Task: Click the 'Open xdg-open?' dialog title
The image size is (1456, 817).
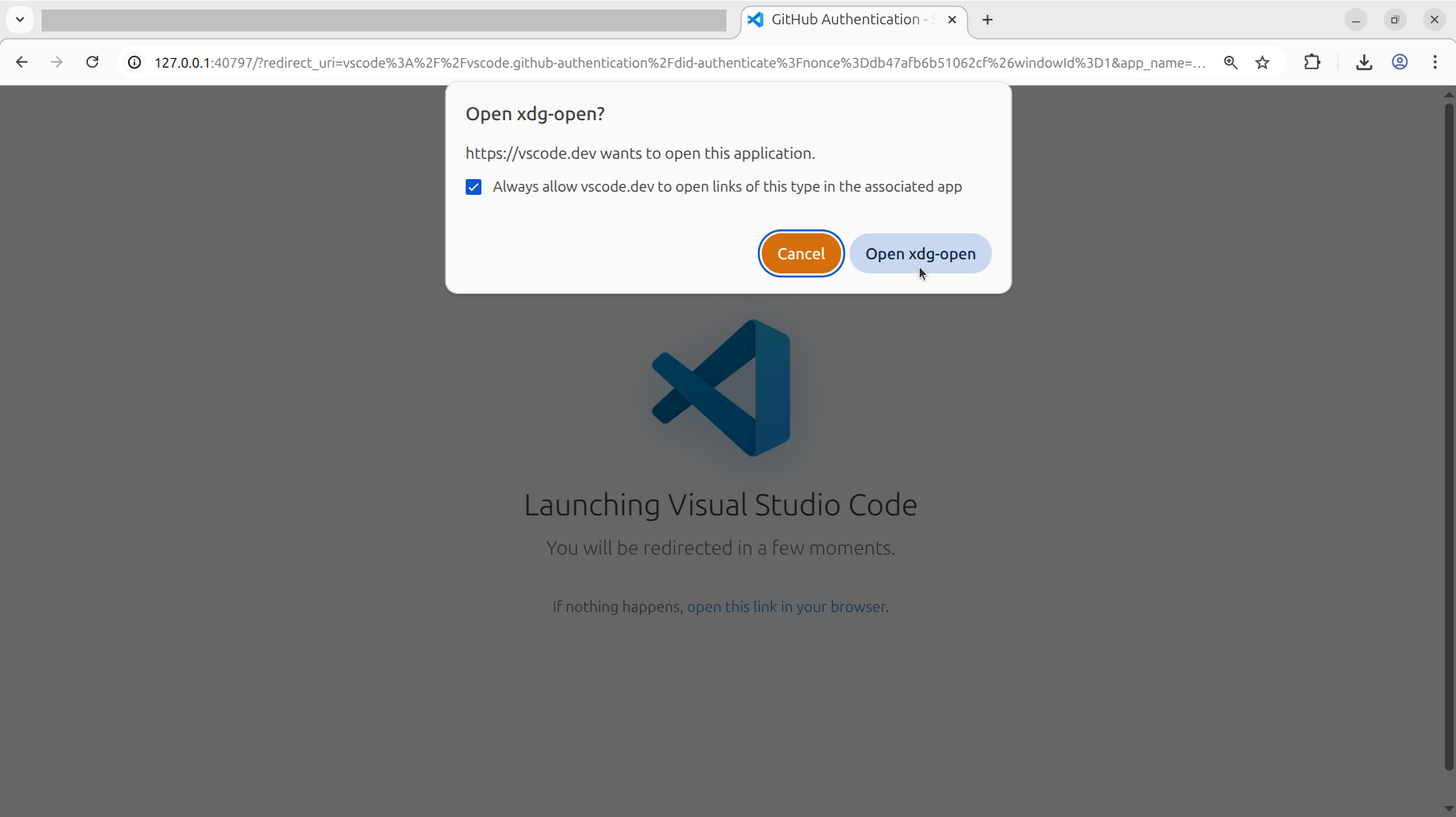Action: 535,114
